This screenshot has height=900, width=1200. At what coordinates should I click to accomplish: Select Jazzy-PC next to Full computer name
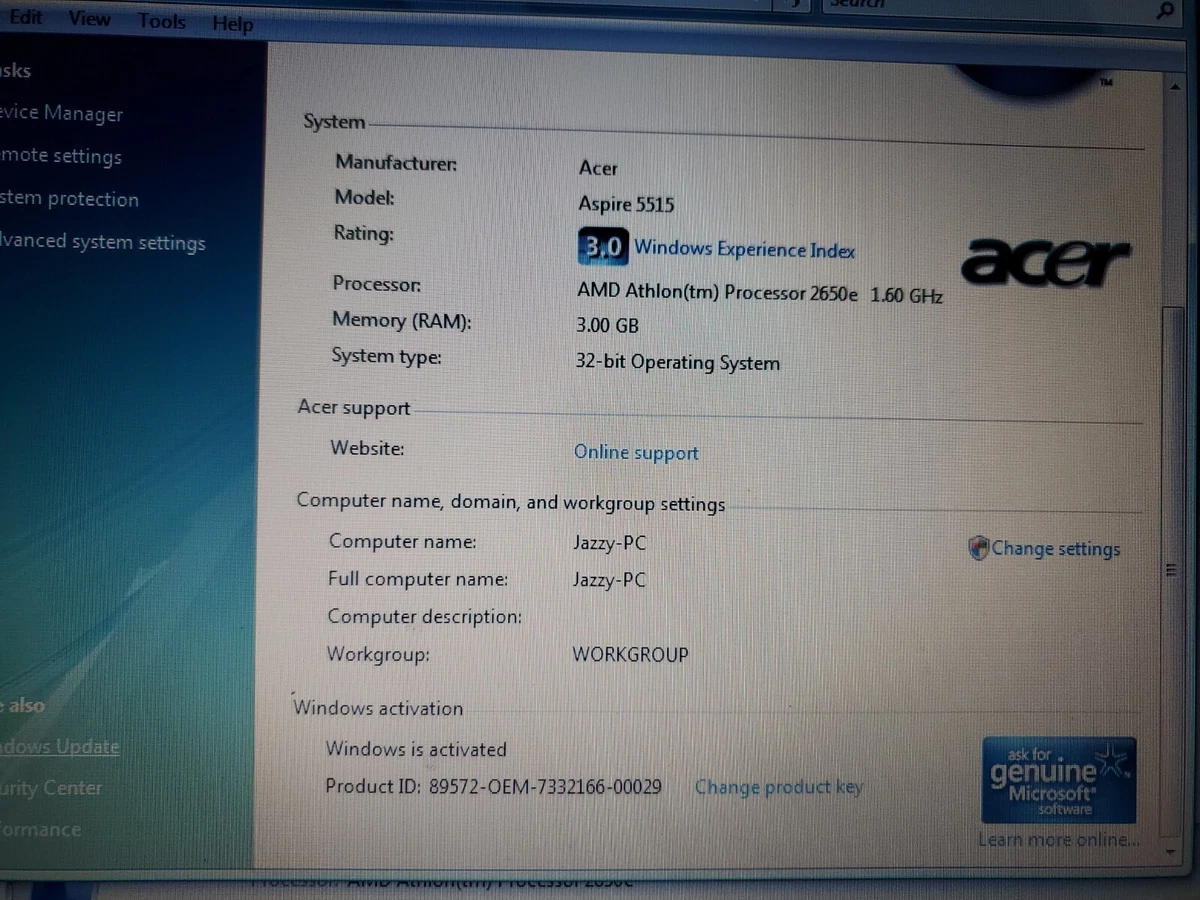[x=609, y=580]
